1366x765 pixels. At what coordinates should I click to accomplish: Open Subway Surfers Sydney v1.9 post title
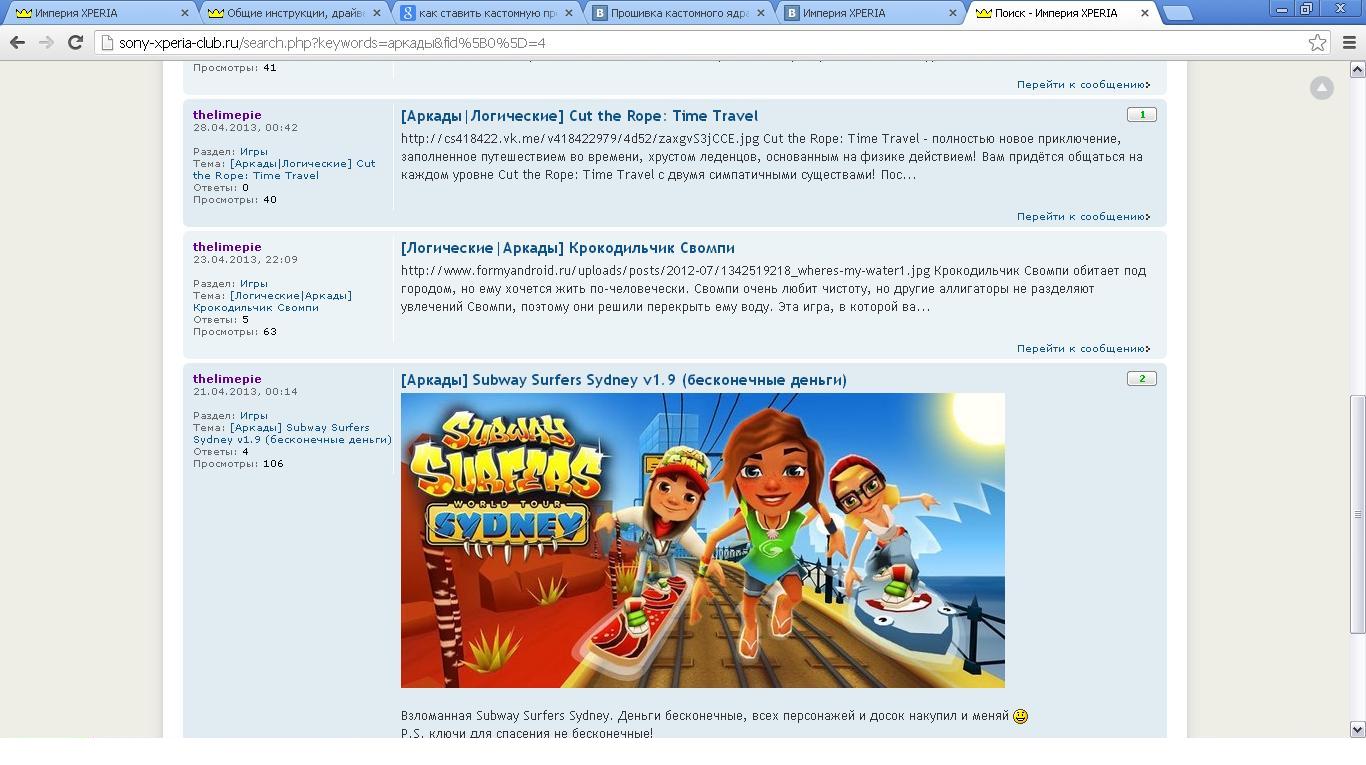pyautogui.click(x=623, y=380)
